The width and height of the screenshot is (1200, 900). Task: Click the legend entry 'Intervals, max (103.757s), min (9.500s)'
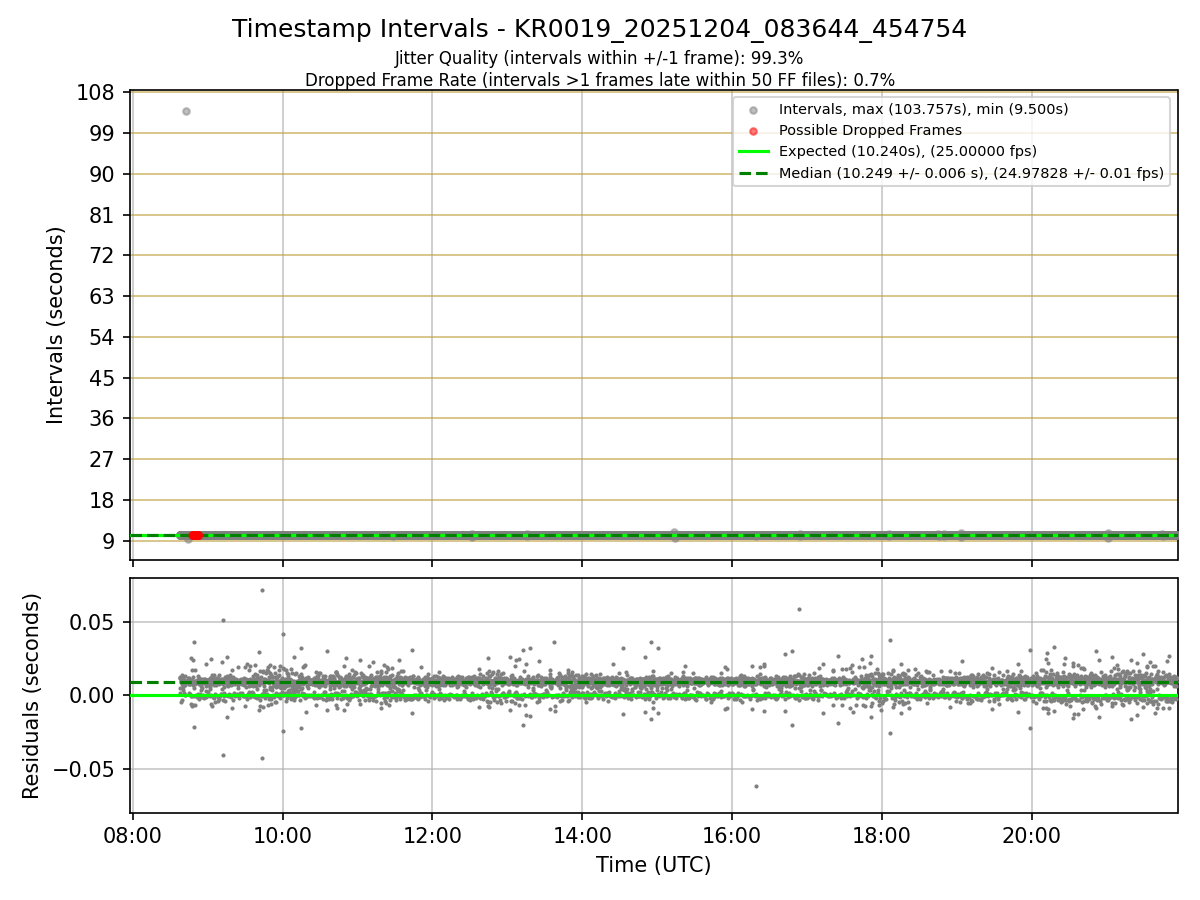[923, 109]
